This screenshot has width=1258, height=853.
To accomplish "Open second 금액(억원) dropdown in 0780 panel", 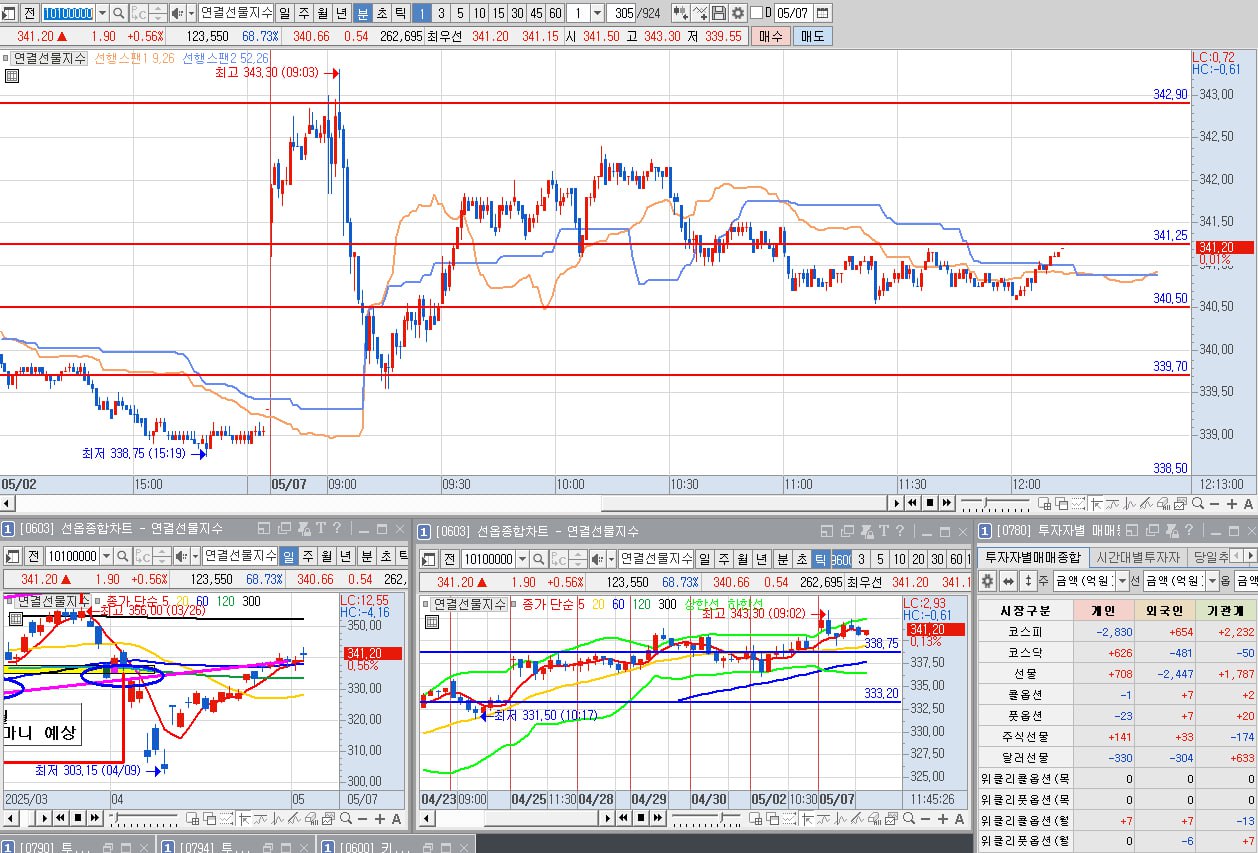I will 1212,581.
